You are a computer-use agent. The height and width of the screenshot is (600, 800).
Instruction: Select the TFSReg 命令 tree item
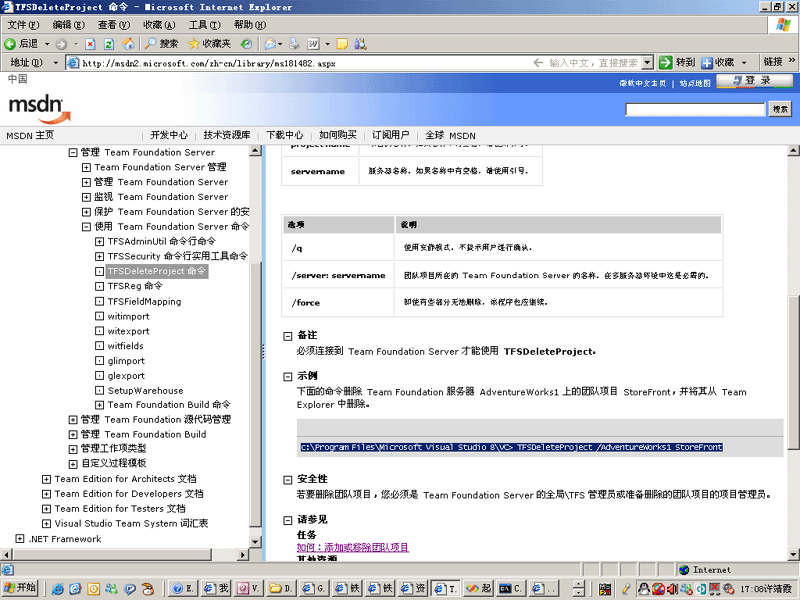[x=135, y=286]
